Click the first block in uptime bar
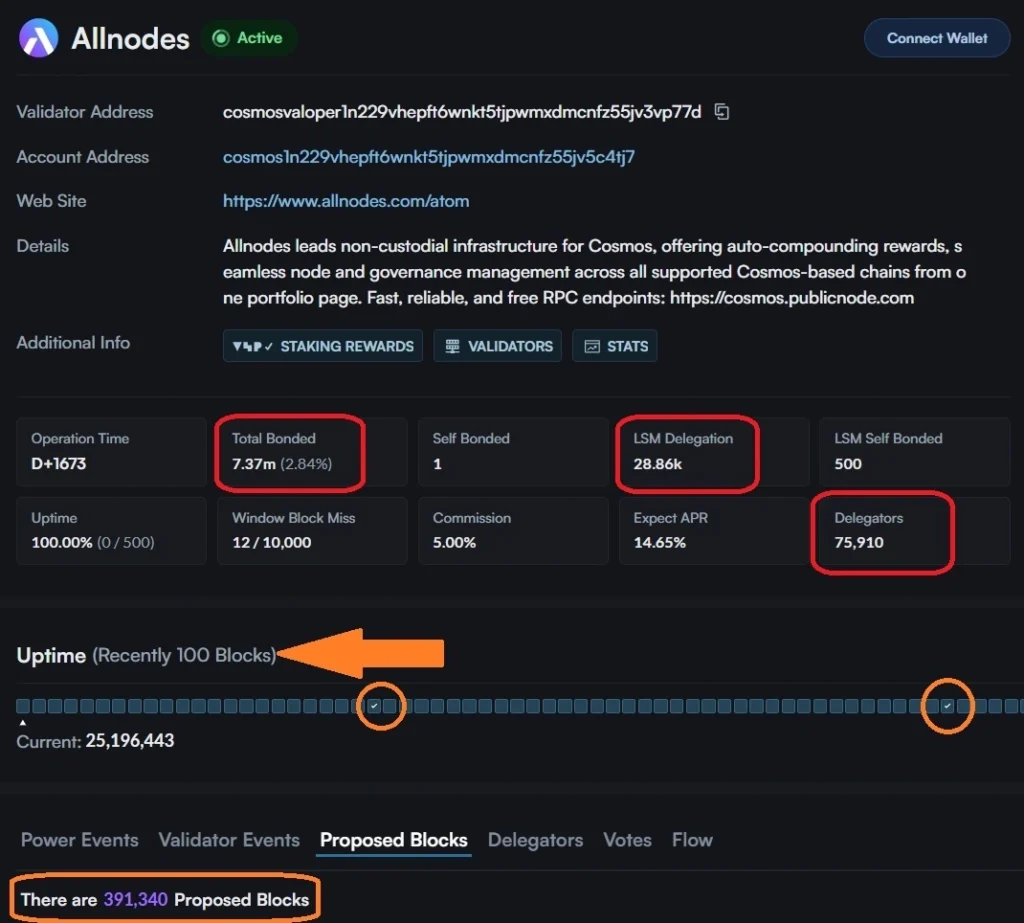 point(23,706)
